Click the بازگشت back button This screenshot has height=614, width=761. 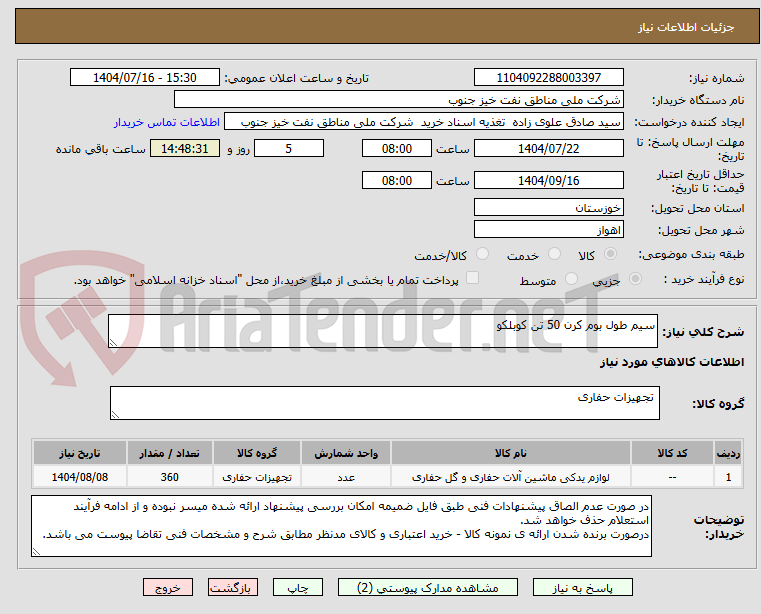coord(233,587)
